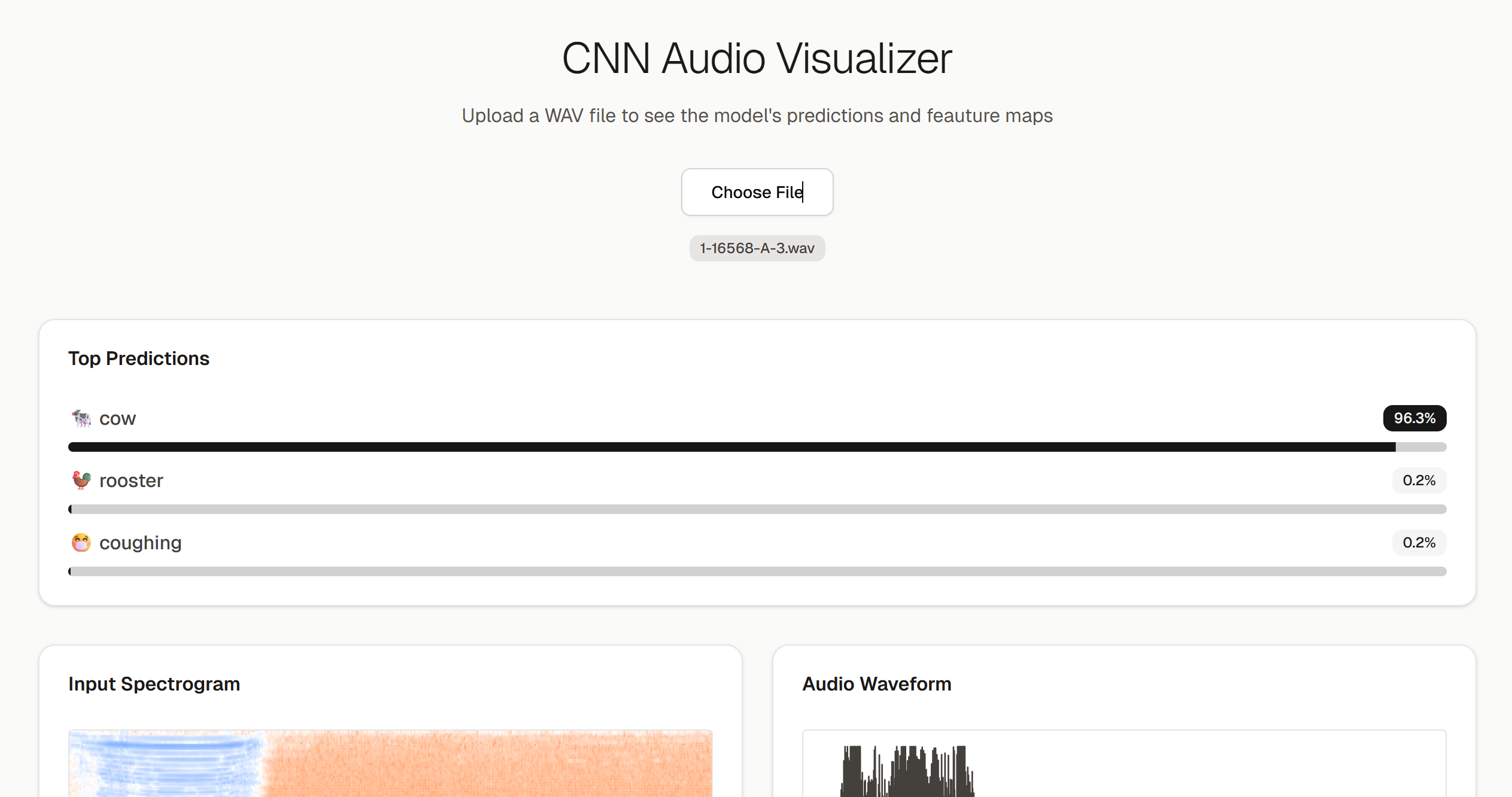The width and height of the screenshot is (1512, 797).
Task: Click the cow confidence progress bar
Action: (x=757, y=447)
